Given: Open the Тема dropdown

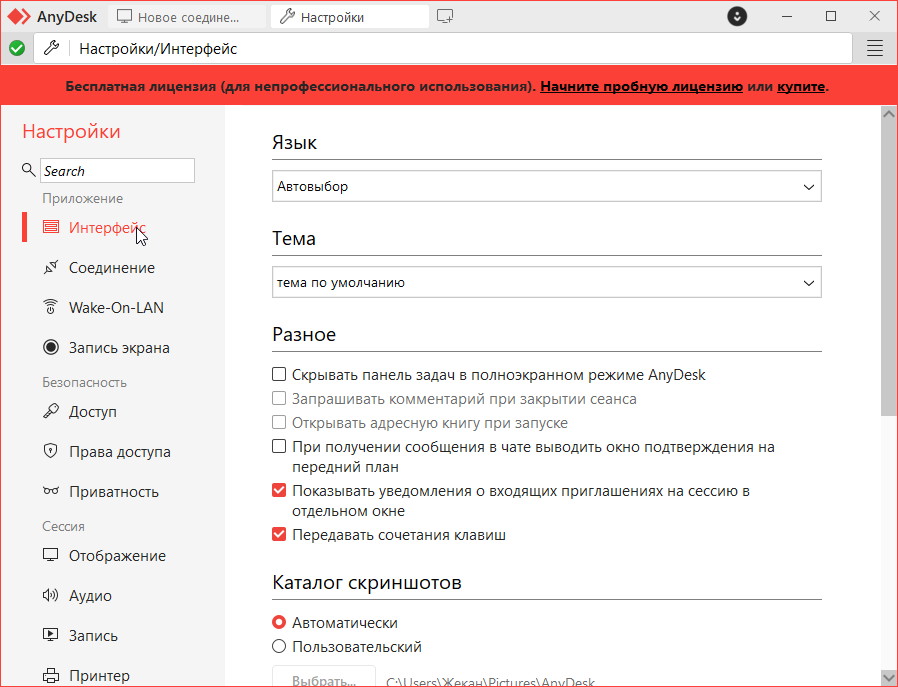Looking at the screenshot, I should click(x=546, y=282).
